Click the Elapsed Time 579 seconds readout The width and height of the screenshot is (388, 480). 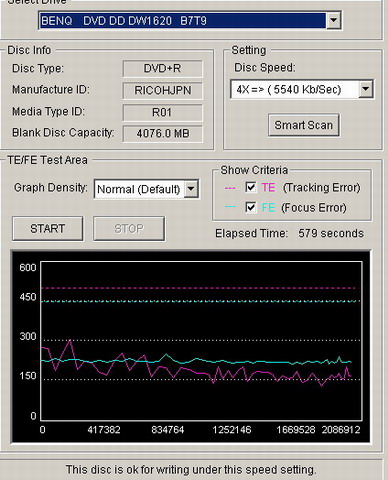[x=289, y=233]
